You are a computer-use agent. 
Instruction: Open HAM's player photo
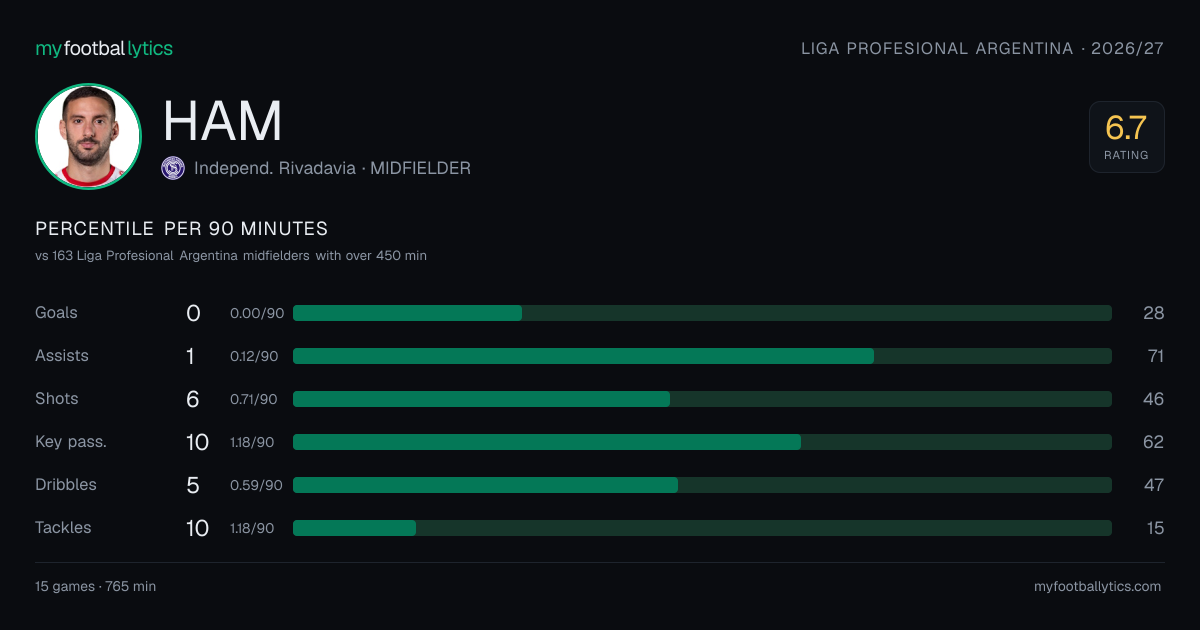88,137
